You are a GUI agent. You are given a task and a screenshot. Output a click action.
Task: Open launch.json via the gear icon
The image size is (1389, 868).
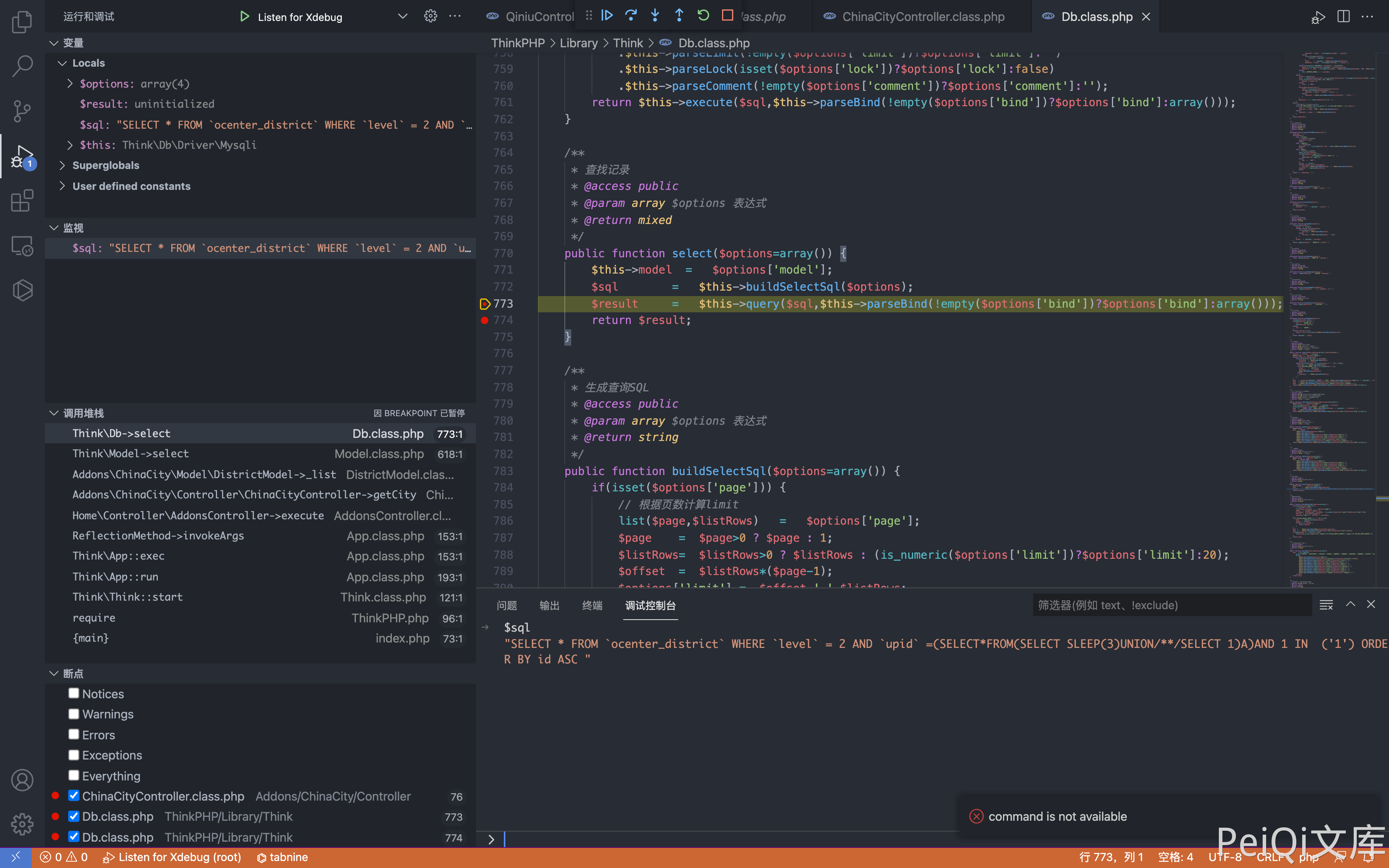tap(431, 16)
